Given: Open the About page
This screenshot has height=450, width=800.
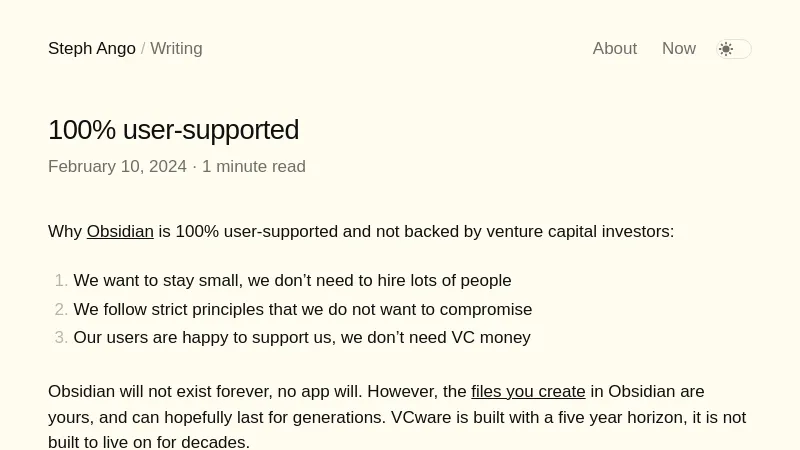Looking at the screenshot, I should click(614, 49).
